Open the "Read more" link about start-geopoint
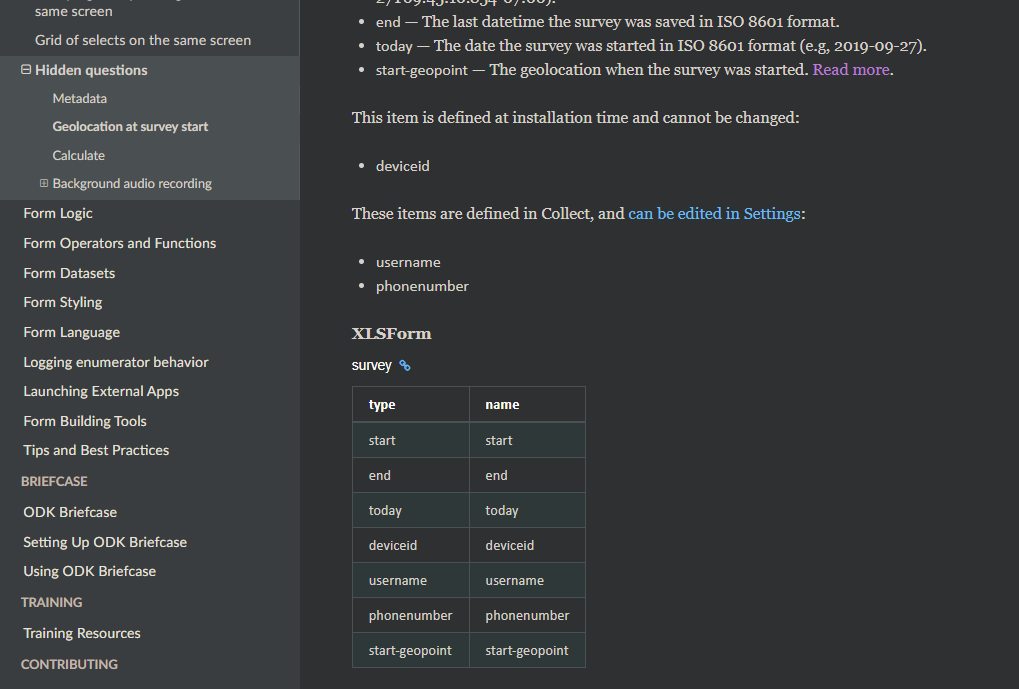Viewport: 1019px width, 689px height. 850,70
